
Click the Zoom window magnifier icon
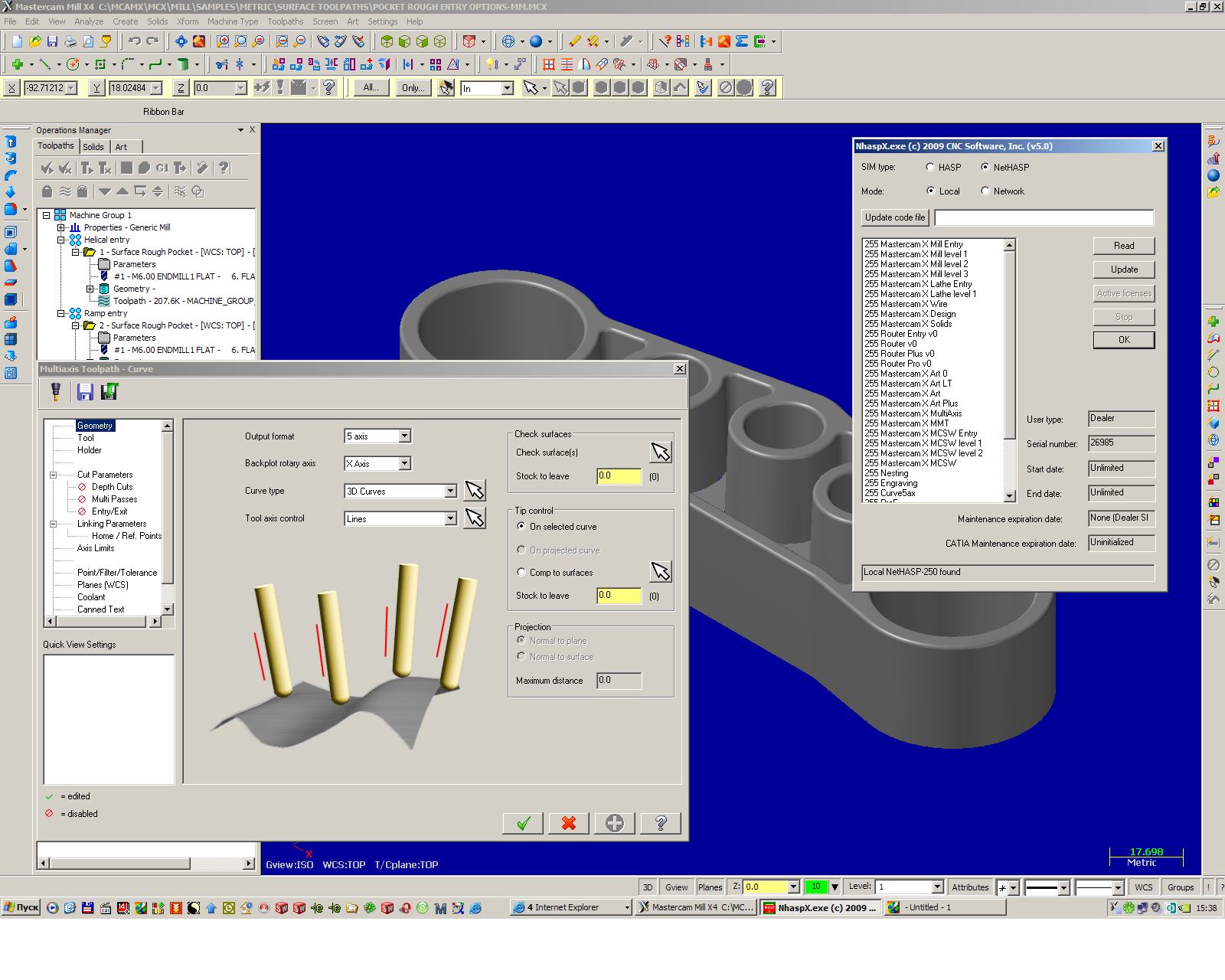tap(223, 41)
